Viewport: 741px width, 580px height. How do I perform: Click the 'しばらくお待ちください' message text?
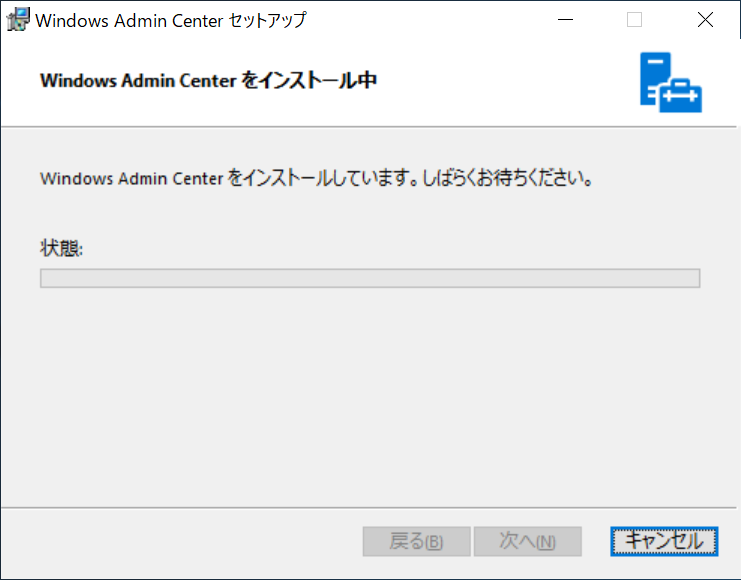(507, 178)
